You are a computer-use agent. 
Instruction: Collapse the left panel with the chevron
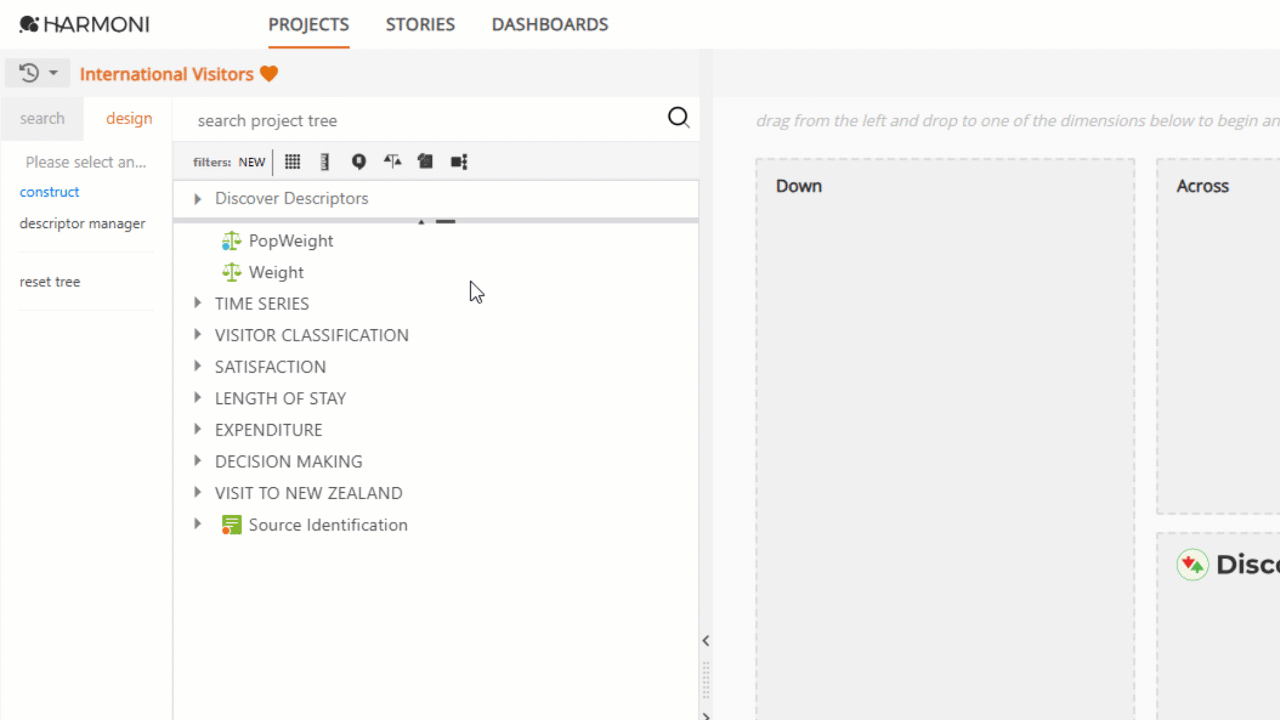tap(705, 641)
